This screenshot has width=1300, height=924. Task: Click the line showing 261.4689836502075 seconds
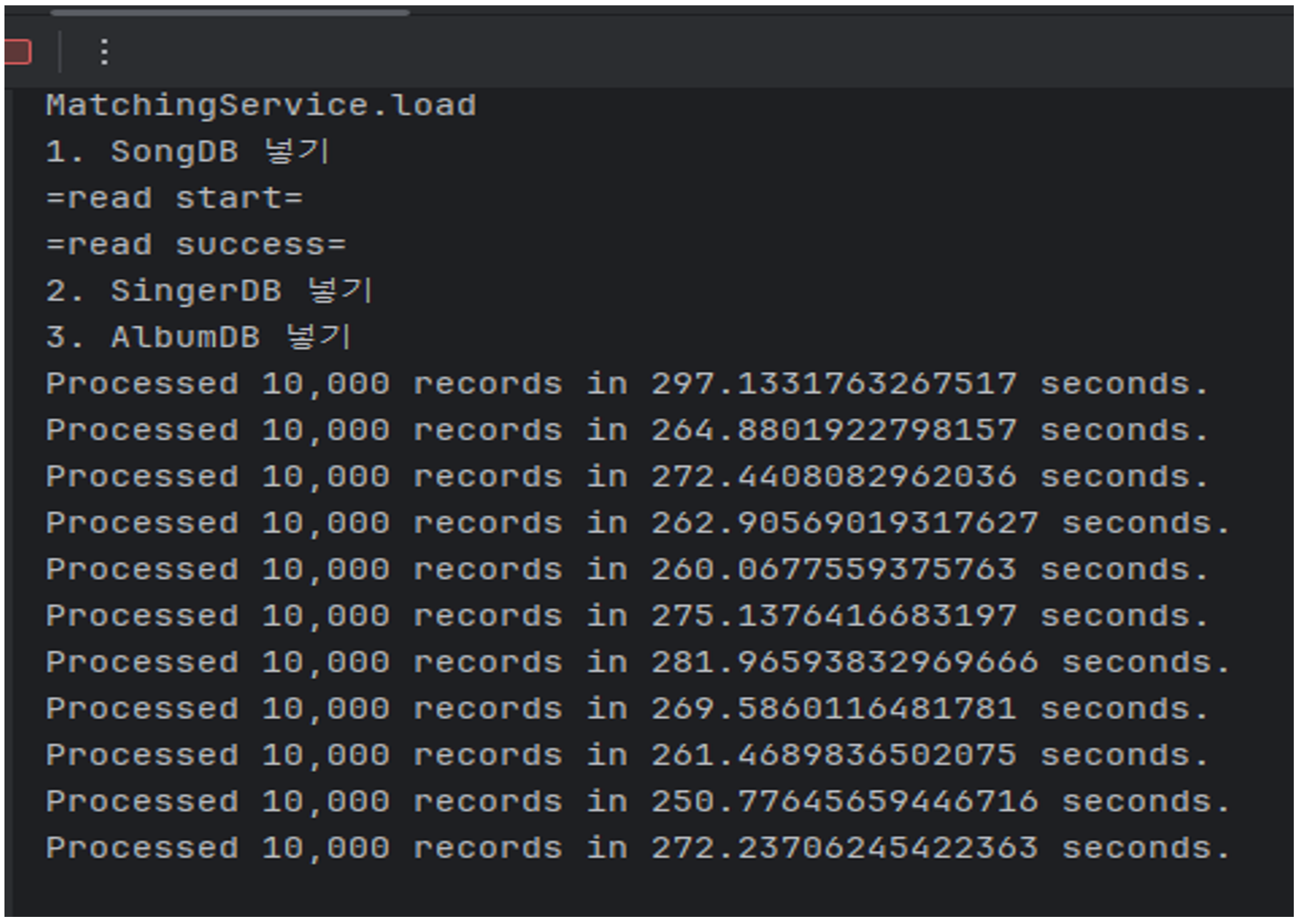click(x=627, y=756)
